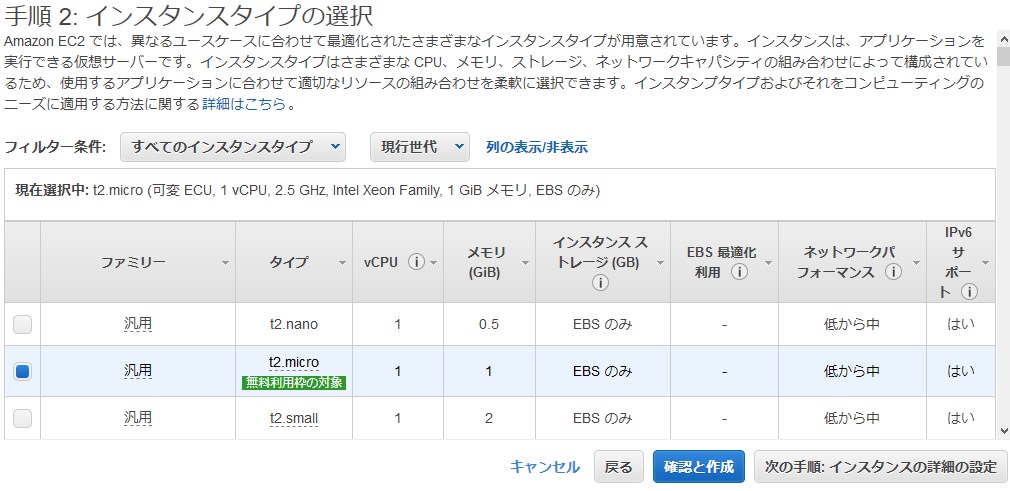Image resolution: width=1010 pixels, height=491 pixels.
Task: Click the info icon beside vCPU header
Action: coord(416,262)
